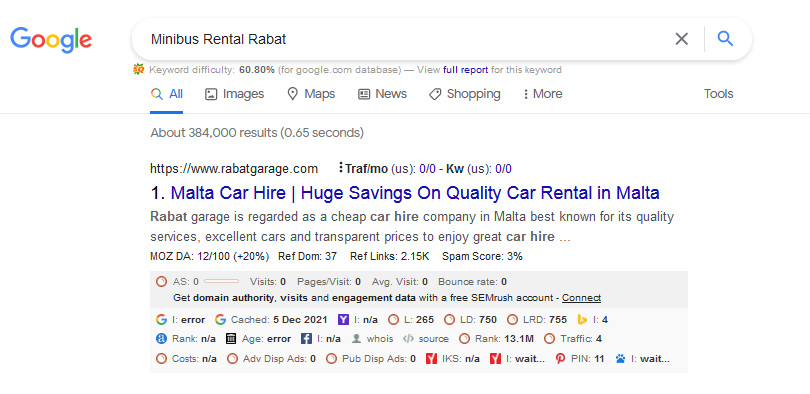Click the Alexa icon beside Rank: n/a

pos(161,339)
